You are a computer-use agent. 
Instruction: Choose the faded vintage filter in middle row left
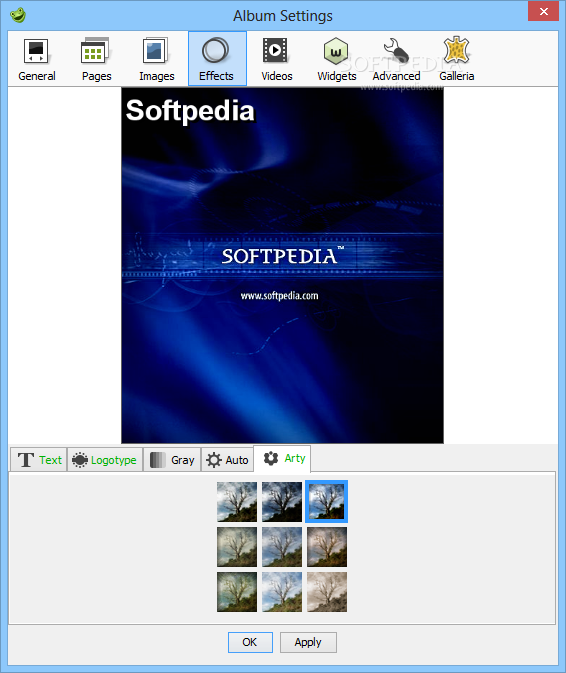(237, 547)
